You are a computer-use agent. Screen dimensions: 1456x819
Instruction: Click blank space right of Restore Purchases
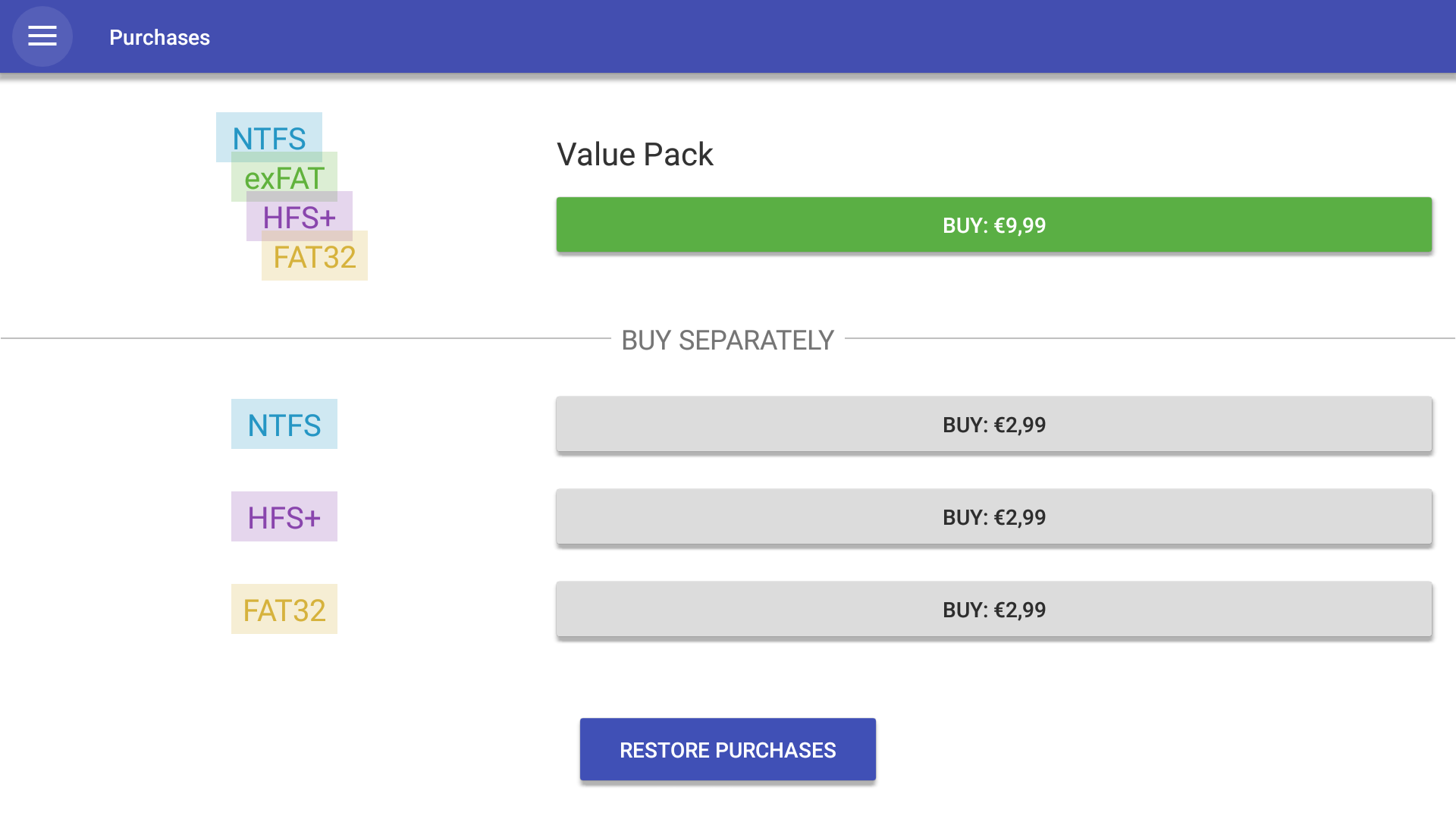coord(1137,749)
